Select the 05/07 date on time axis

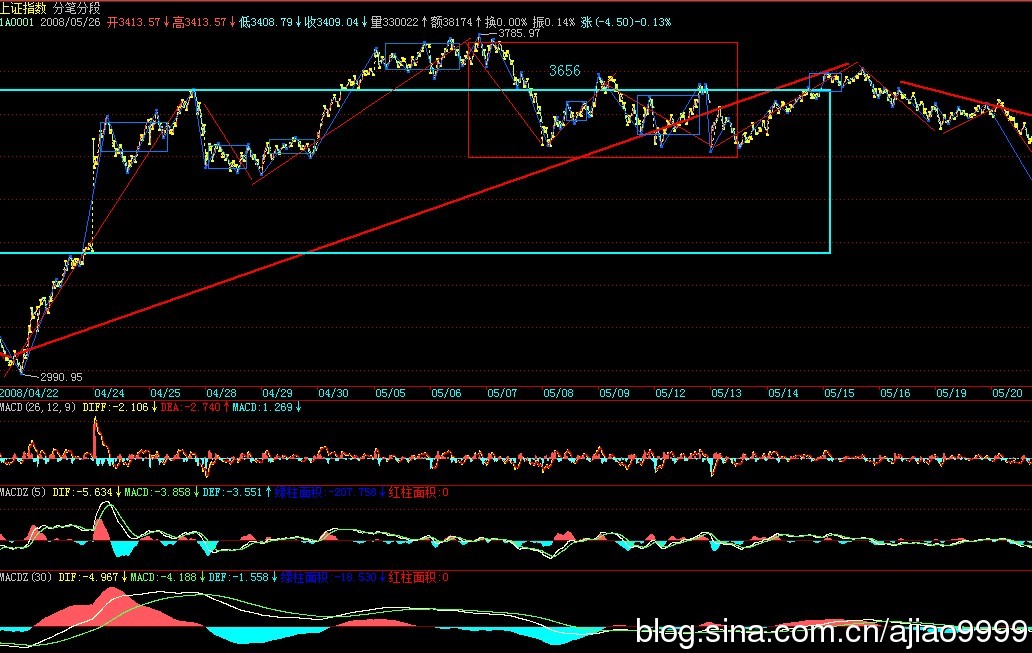pyautogui.click(x=500, y=393)
